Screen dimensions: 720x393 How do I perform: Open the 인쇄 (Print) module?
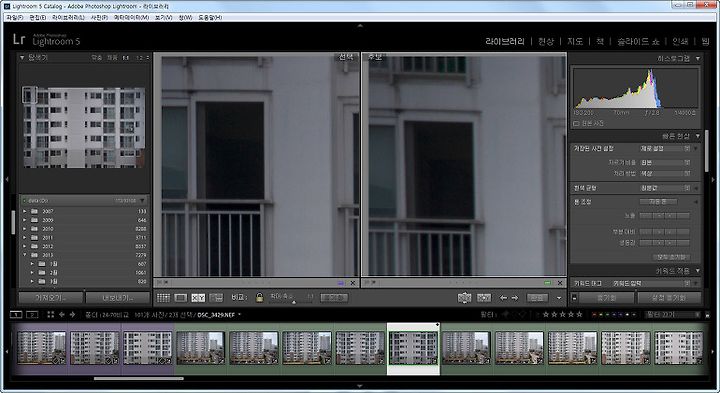coord(680,41)
